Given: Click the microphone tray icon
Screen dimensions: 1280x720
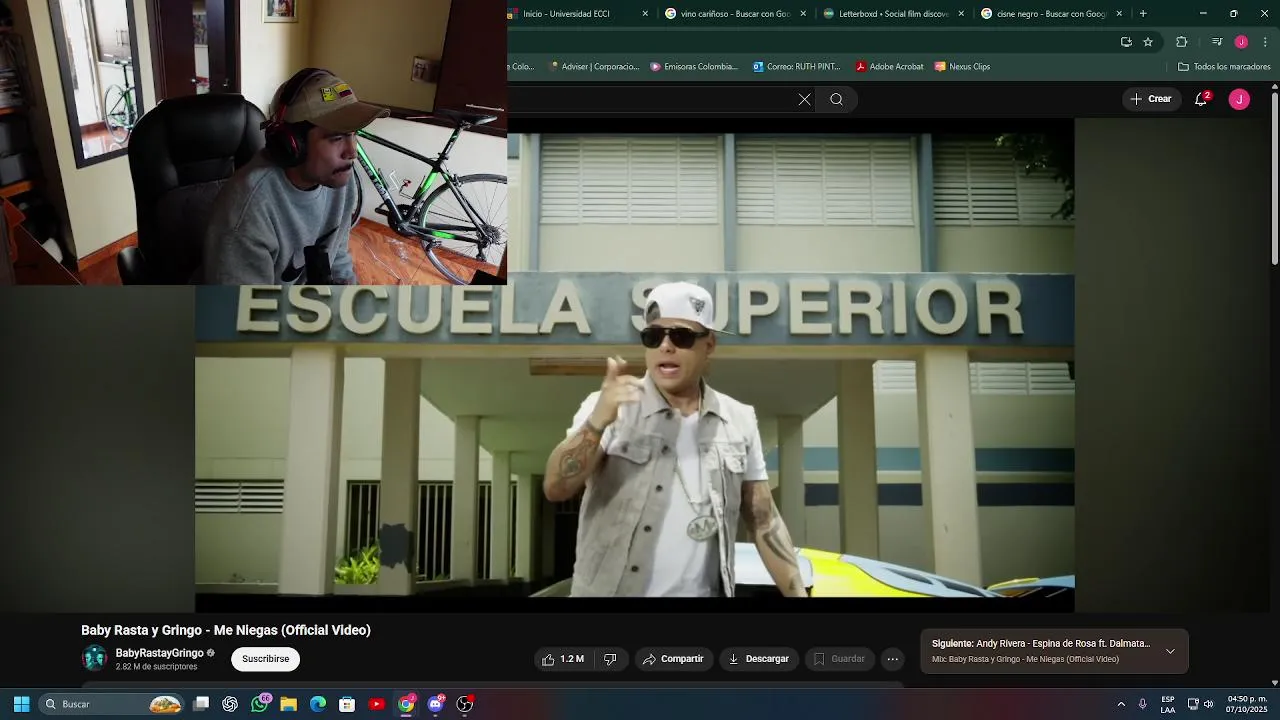Looking at the screenshot, I should [x=1142, y=704].
